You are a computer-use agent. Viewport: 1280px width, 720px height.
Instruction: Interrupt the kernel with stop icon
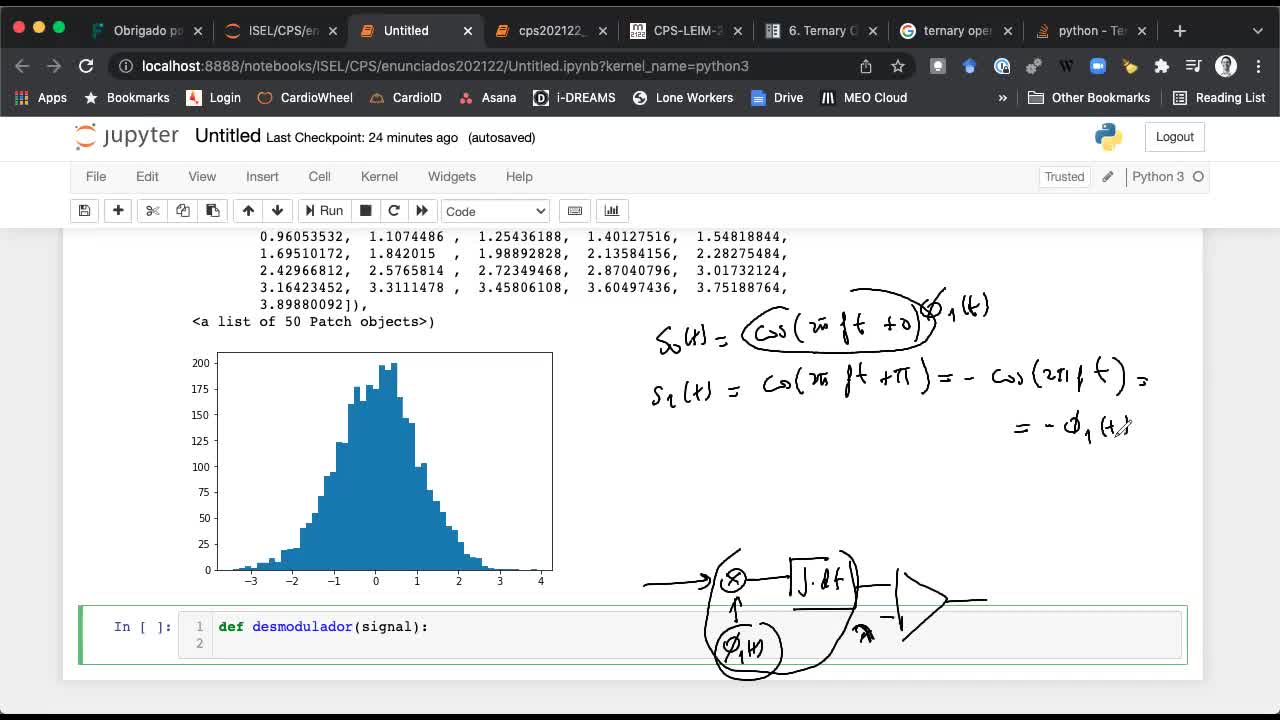click(x=366, y=211)
